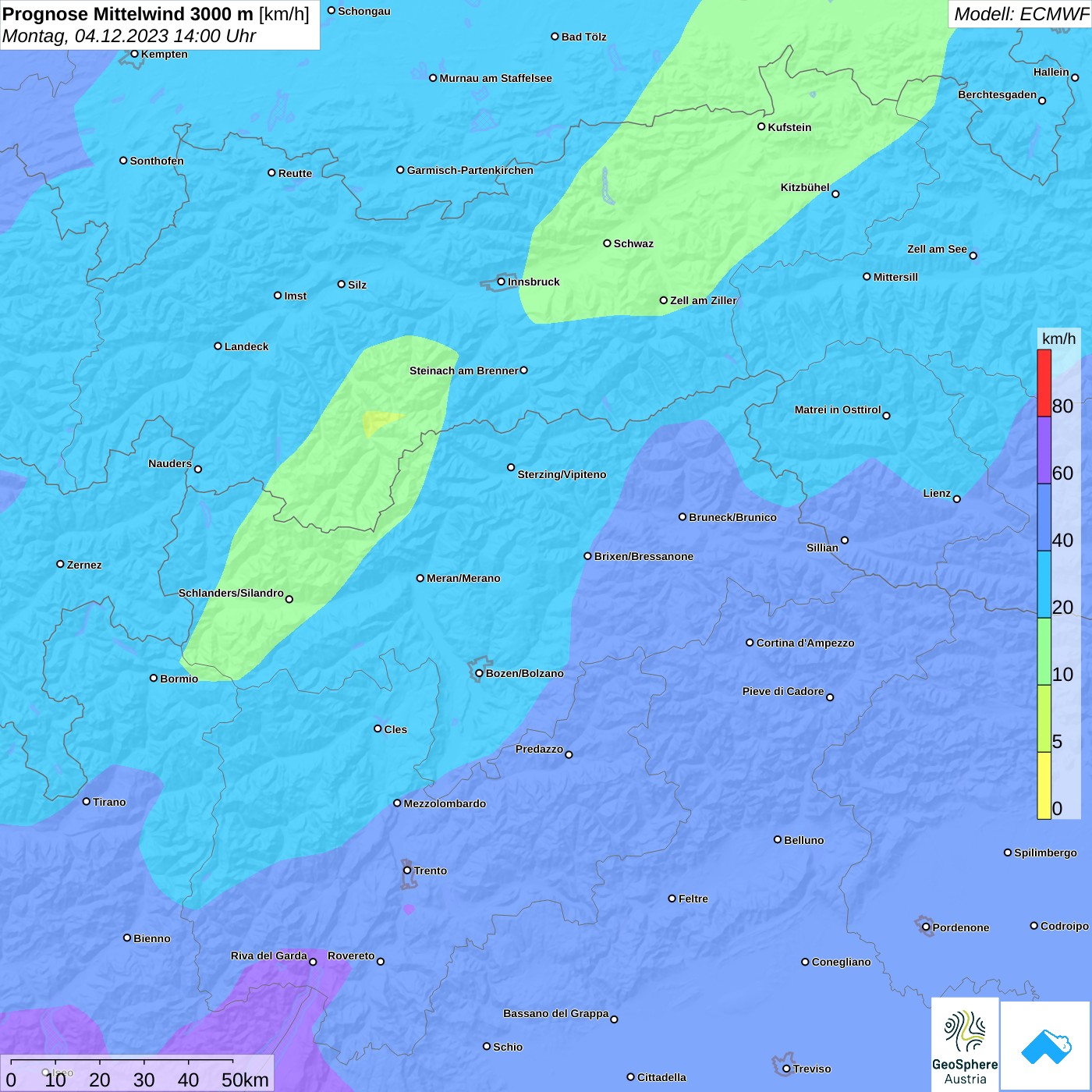
Task: Click the yellow 0 km/h legend swatch
Action: click(1044, 785)
